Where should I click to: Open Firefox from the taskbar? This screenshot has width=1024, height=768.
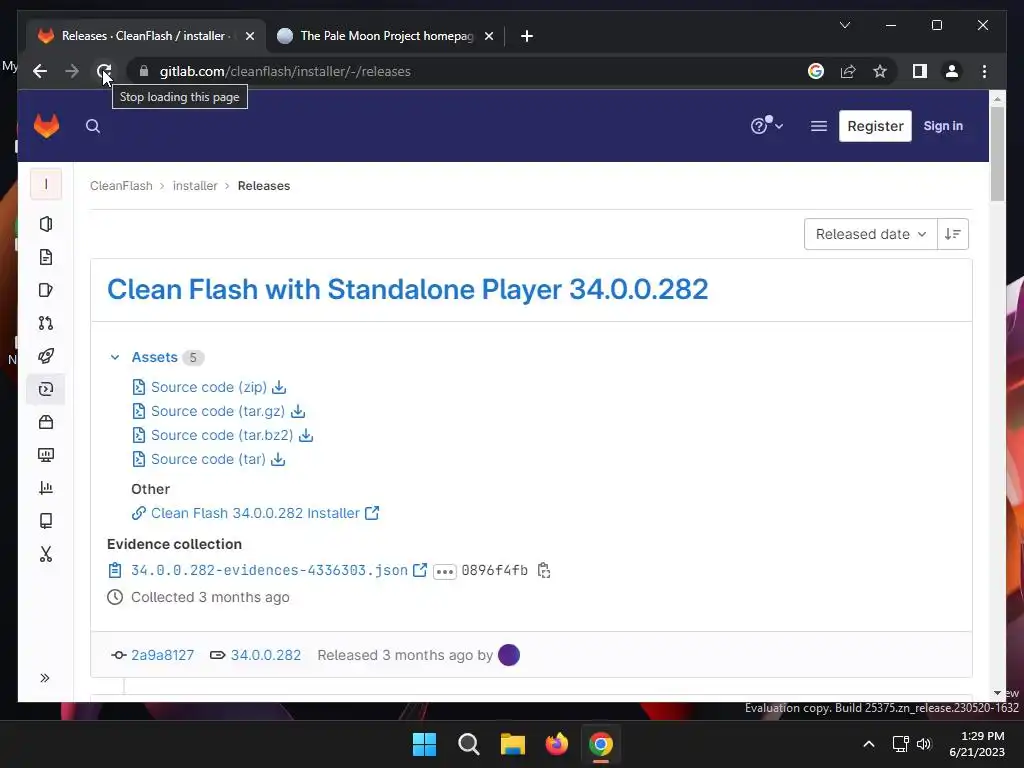pyautogui.click(x=556, y=744)
